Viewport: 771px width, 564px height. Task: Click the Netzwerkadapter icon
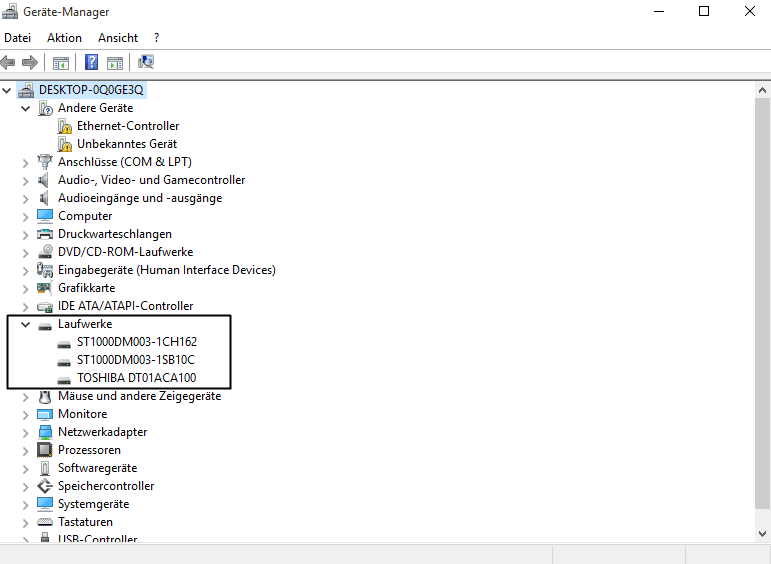[45, 432]
